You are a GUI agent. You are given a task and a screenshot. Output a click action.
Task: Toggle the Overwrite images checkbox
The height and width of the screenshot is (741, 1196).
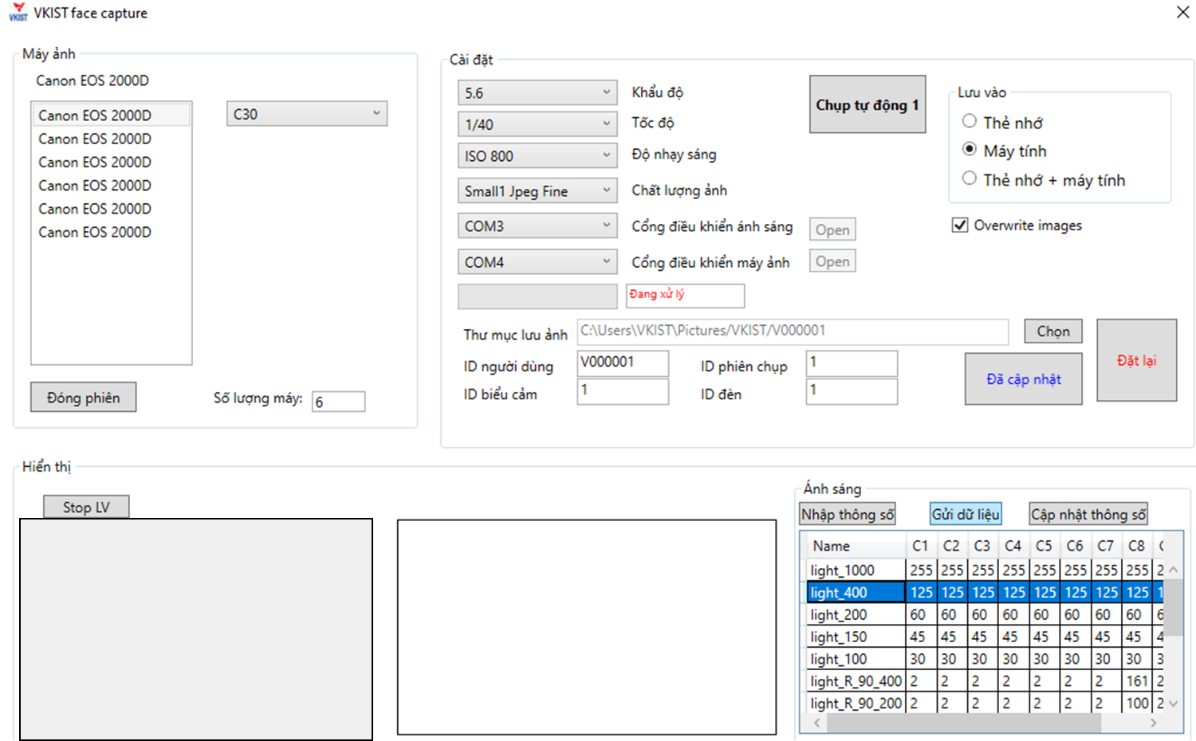[x=960, y=225]
